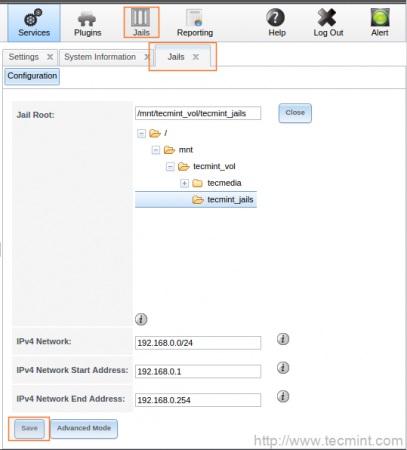407x450 pixels.
Task: Show info for IPv4 Network field
Action: pyautogui.click(x=283, y=339)
